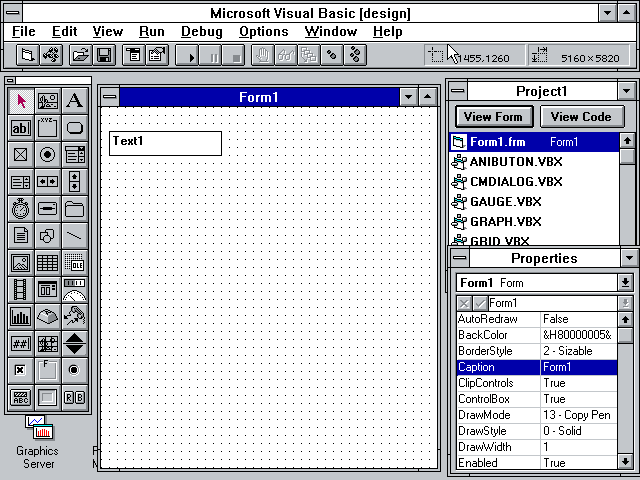Viewport: 640px width, 480px height.
Task: Click the View Code button
Action: coord(581,117)
